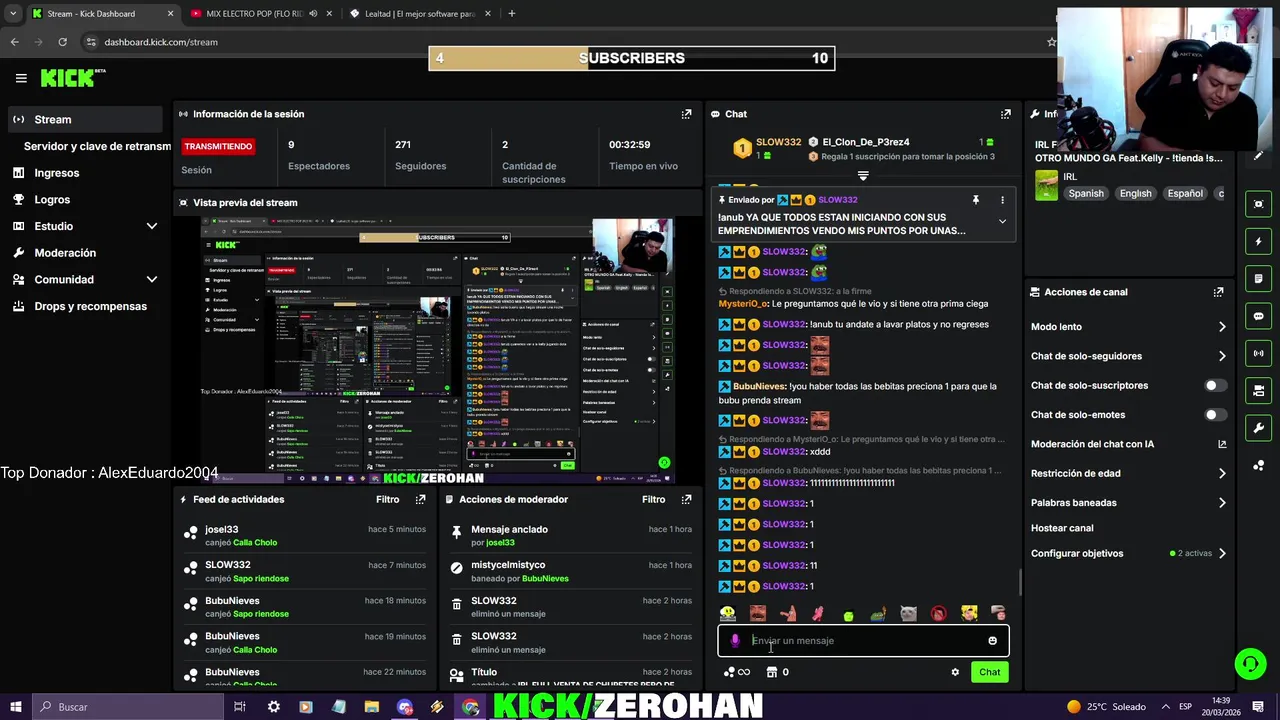Switch to Lealtad browser tab
1280x720 pixels.
(420, 14)
